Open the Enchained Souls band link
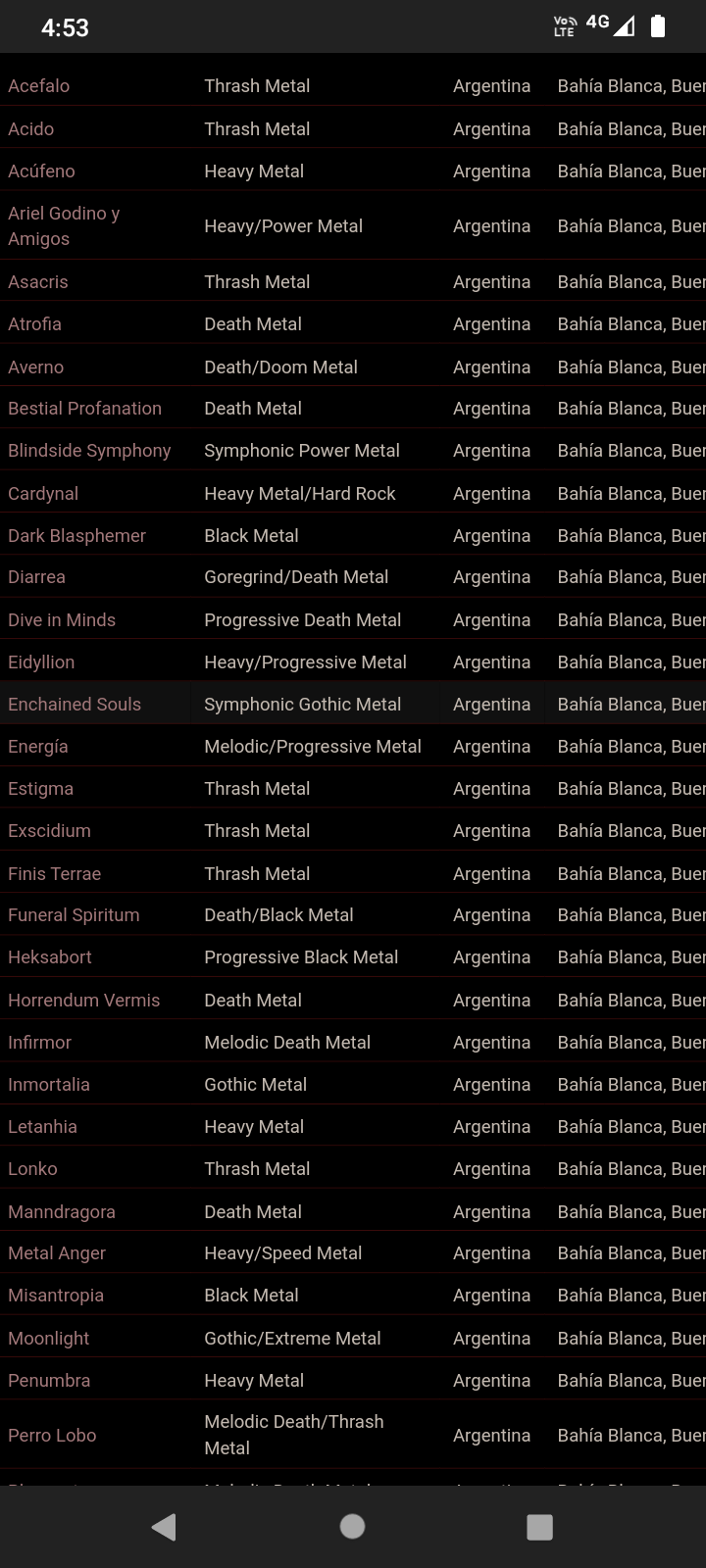The height and width of the screenshot is (1568, 706). click(75, 705)
